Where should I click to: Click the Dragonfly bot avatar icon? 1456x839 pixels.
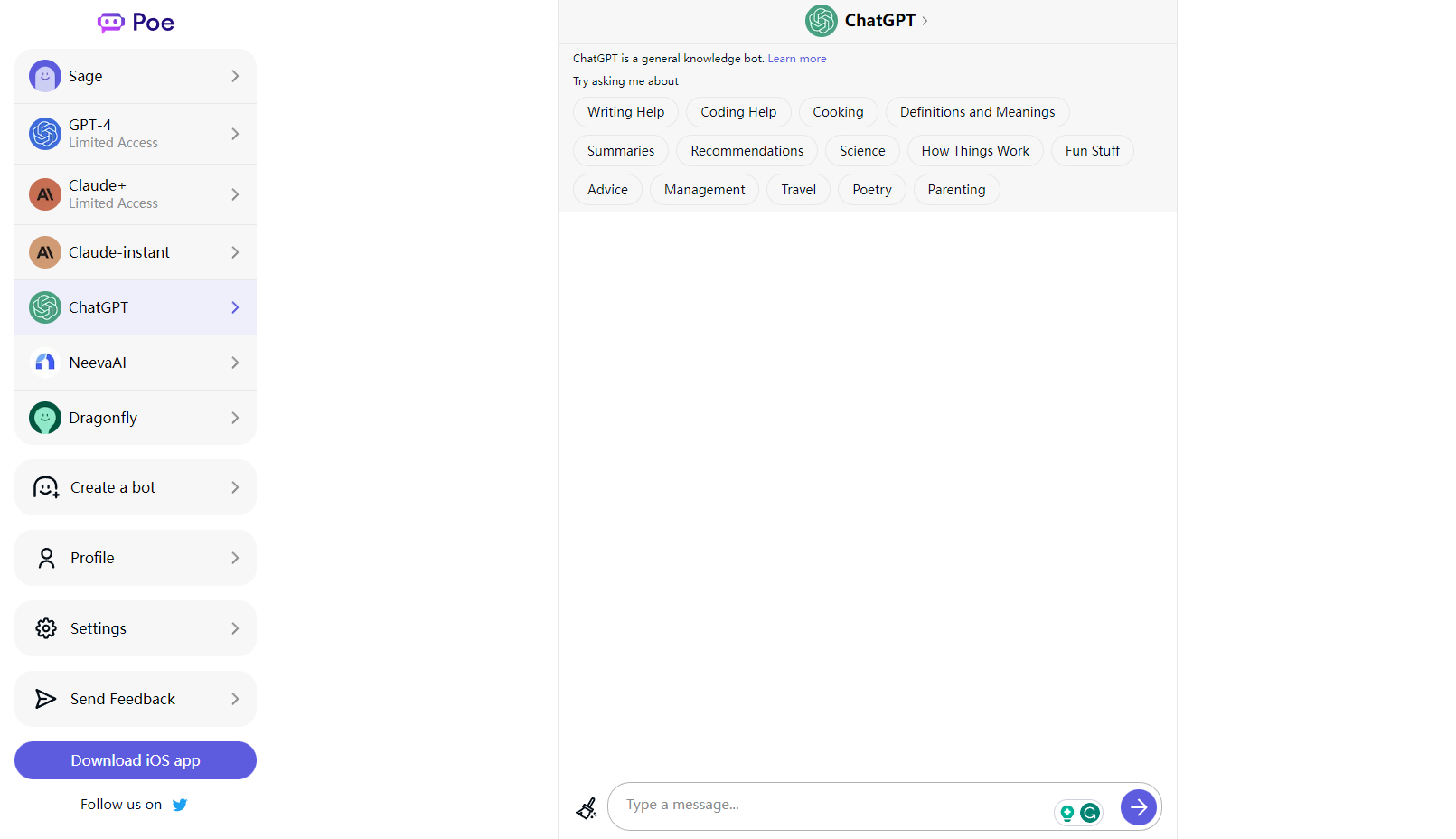[x=45, y=418]
